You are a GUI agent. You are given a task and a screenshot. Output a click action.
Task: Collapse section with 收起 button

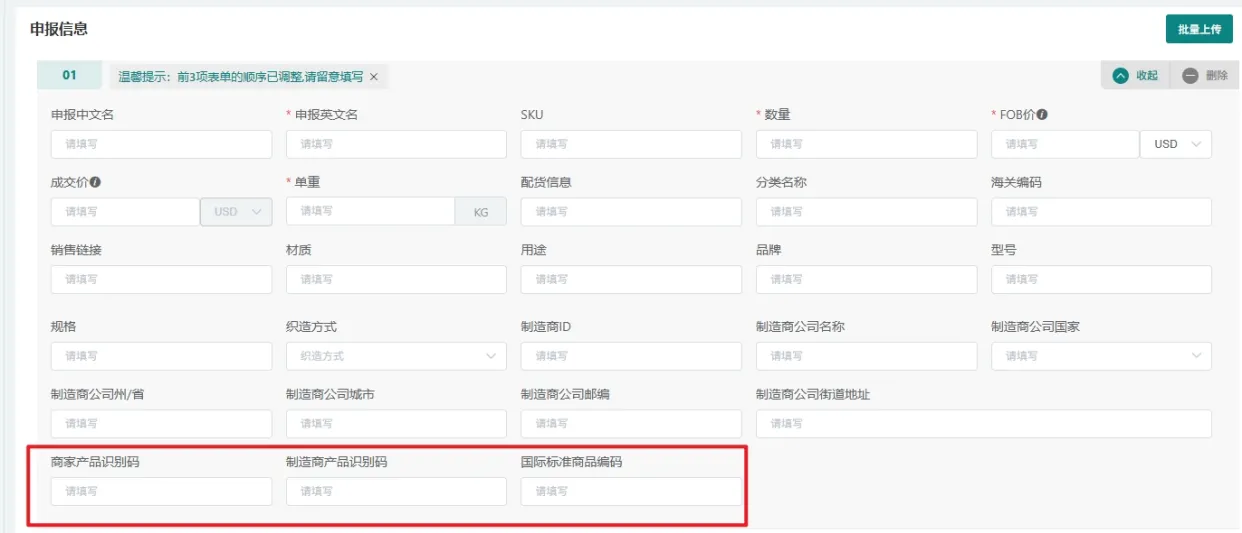point(1135,76)
